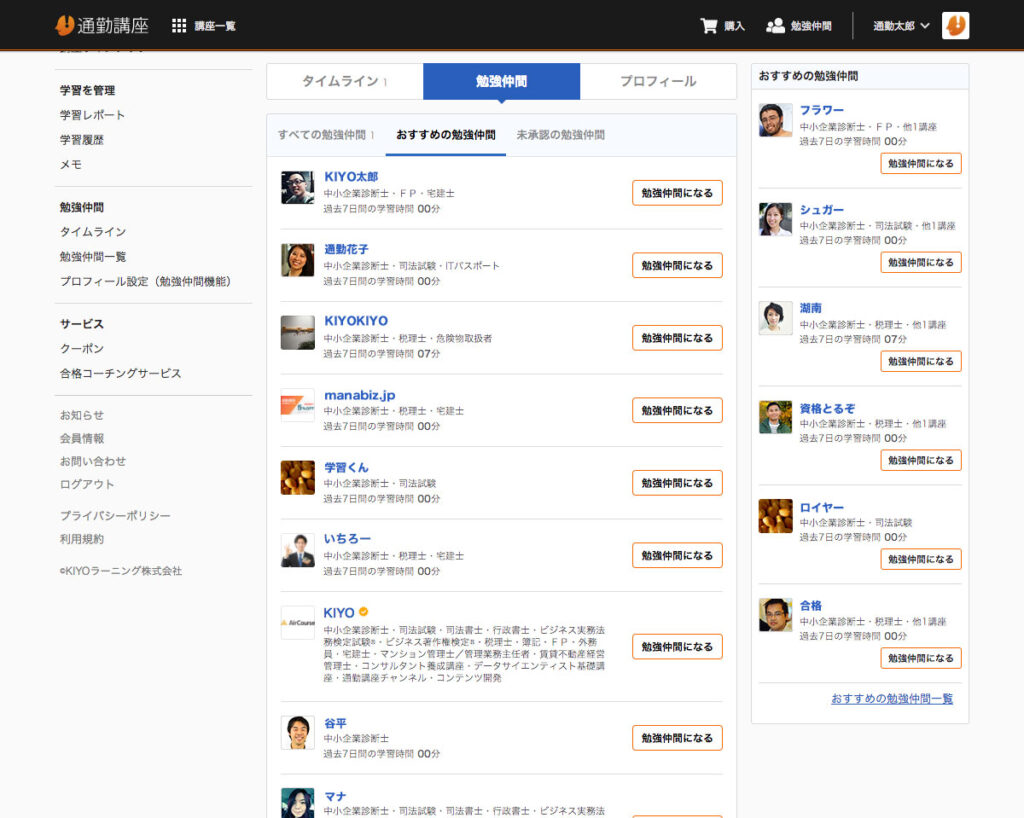Screen dimensions: 1024x818
Task: Click the 勉強仲間 people icon in header
Action: point(775,26)
